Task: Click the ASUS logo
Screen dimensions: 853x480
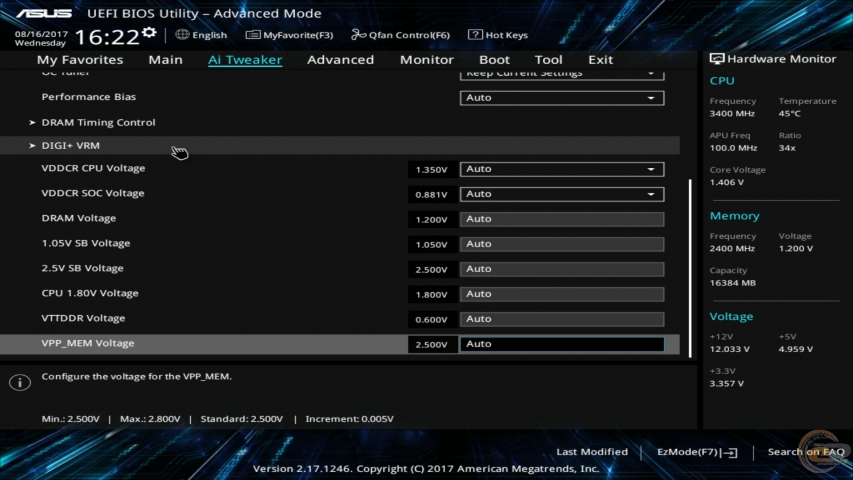Action: click(44, 13)
